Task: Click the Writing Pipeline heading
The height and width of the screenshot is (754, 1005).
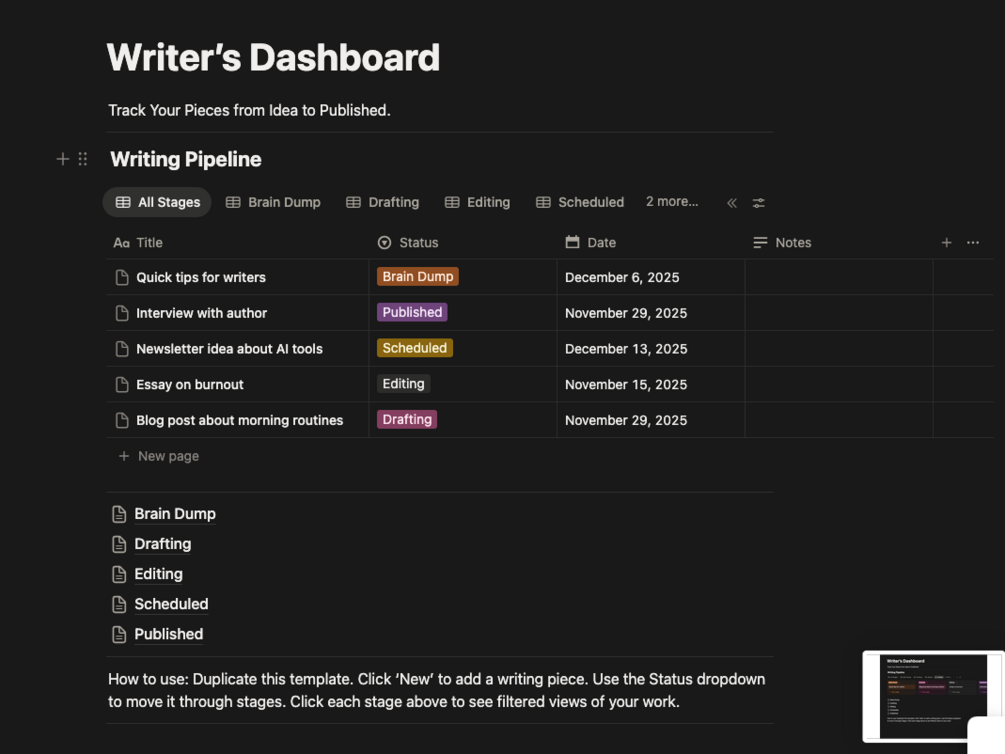Action: [186, 160]
